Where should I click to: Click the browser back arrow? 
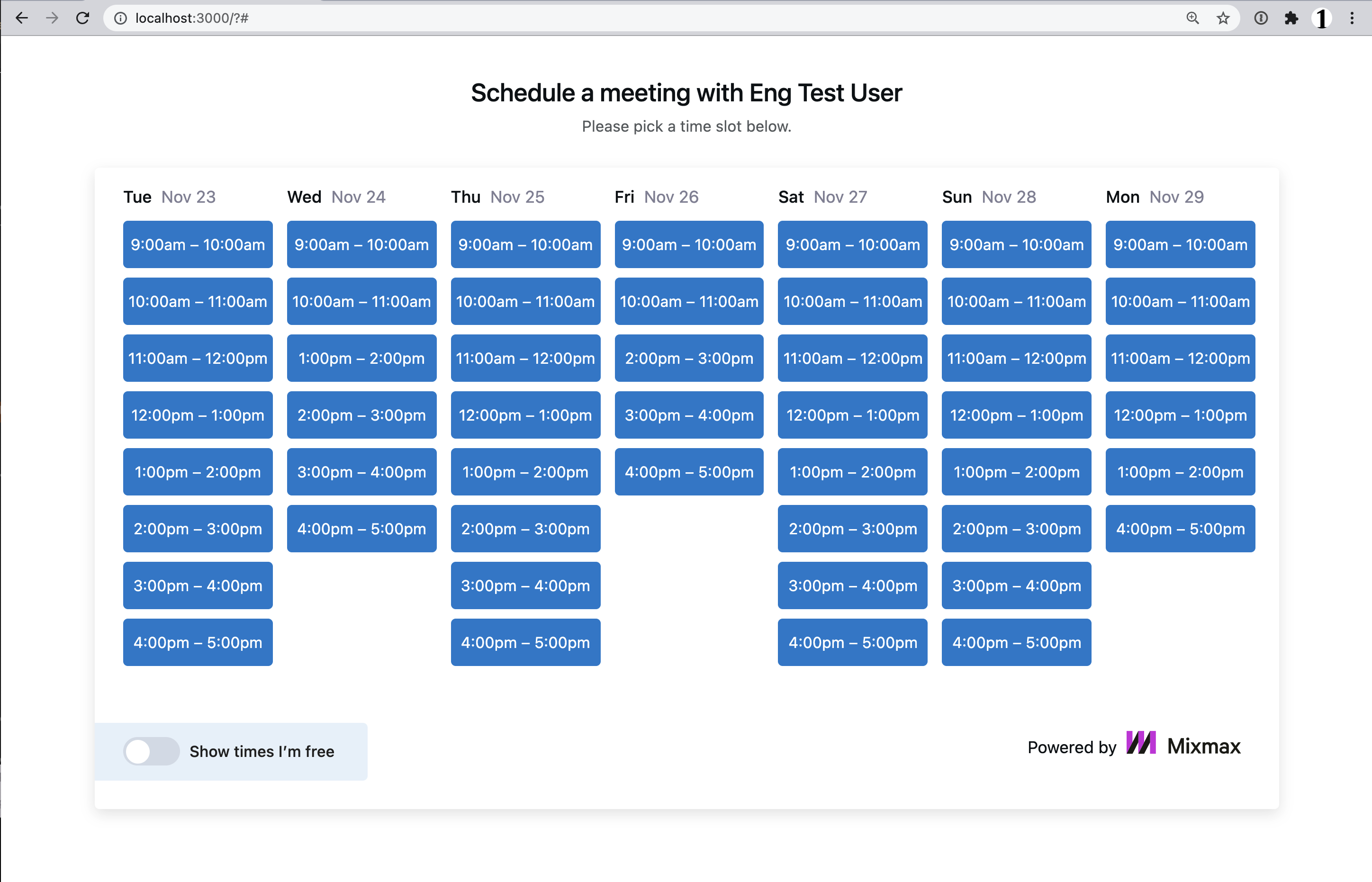(22, 18)
